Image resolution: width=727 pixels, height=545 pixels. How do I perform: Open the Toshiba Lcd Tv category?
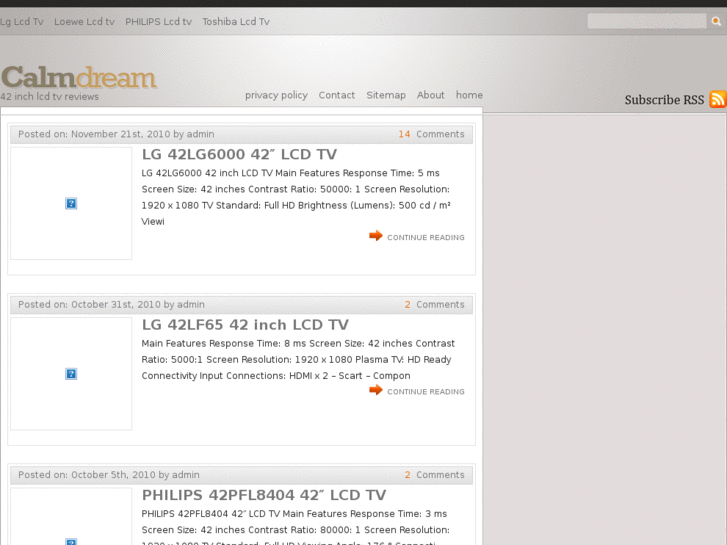tap(236, 22)
